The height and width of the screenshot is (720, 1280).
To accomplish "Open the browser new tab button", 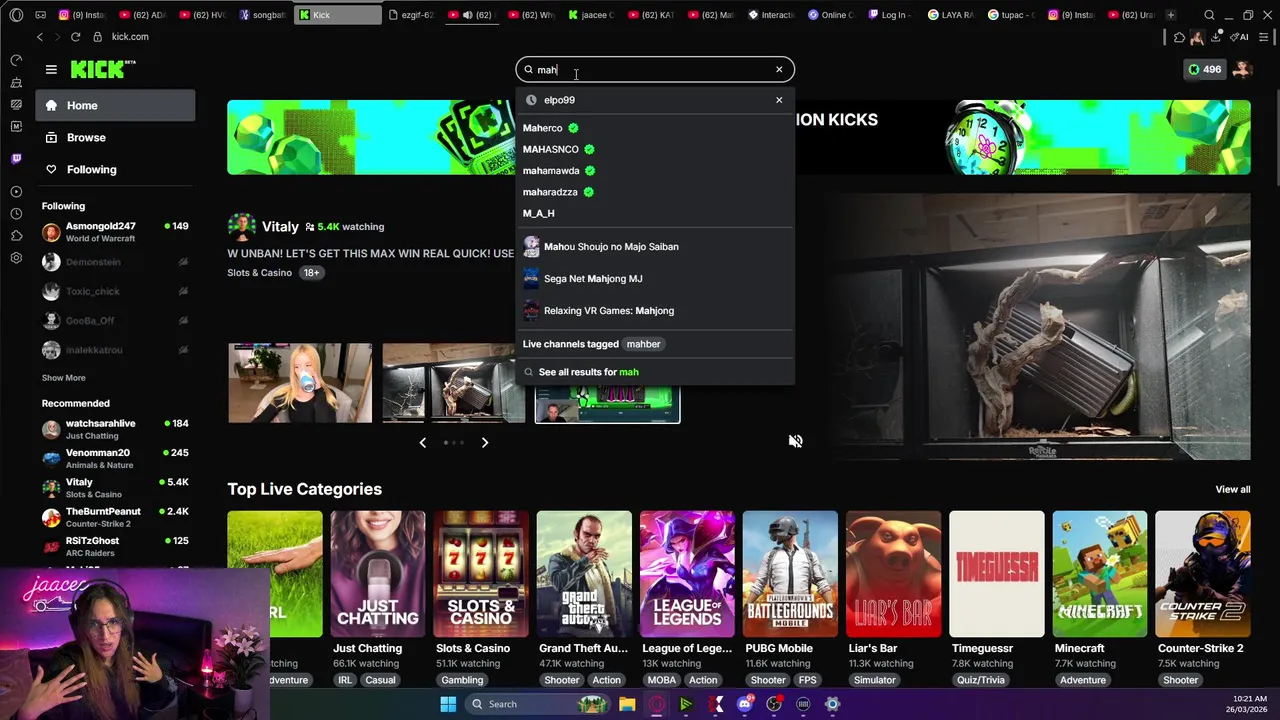I will [x=1170, y=15].
